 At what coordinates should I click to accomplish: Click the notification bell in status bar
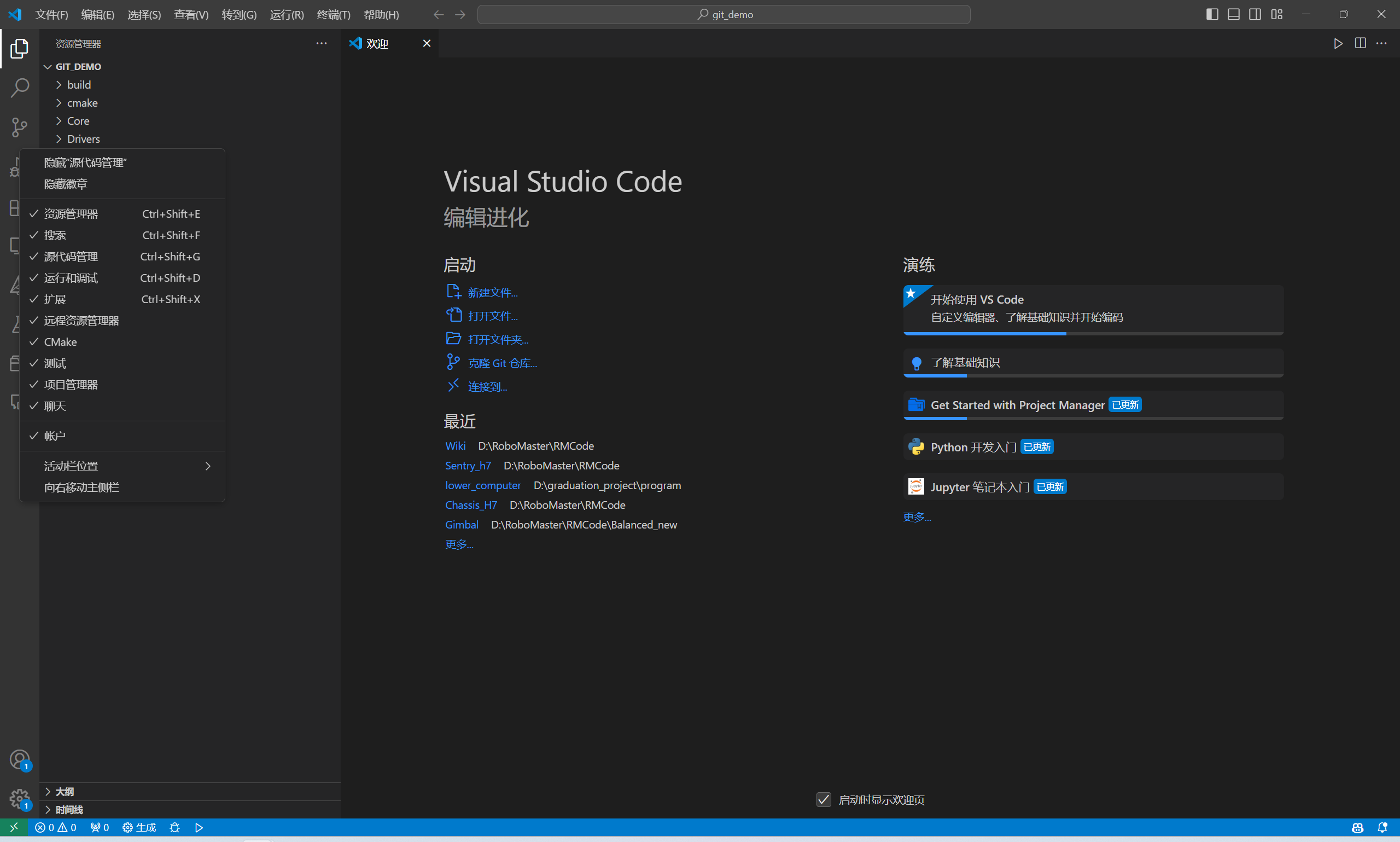1382,827
